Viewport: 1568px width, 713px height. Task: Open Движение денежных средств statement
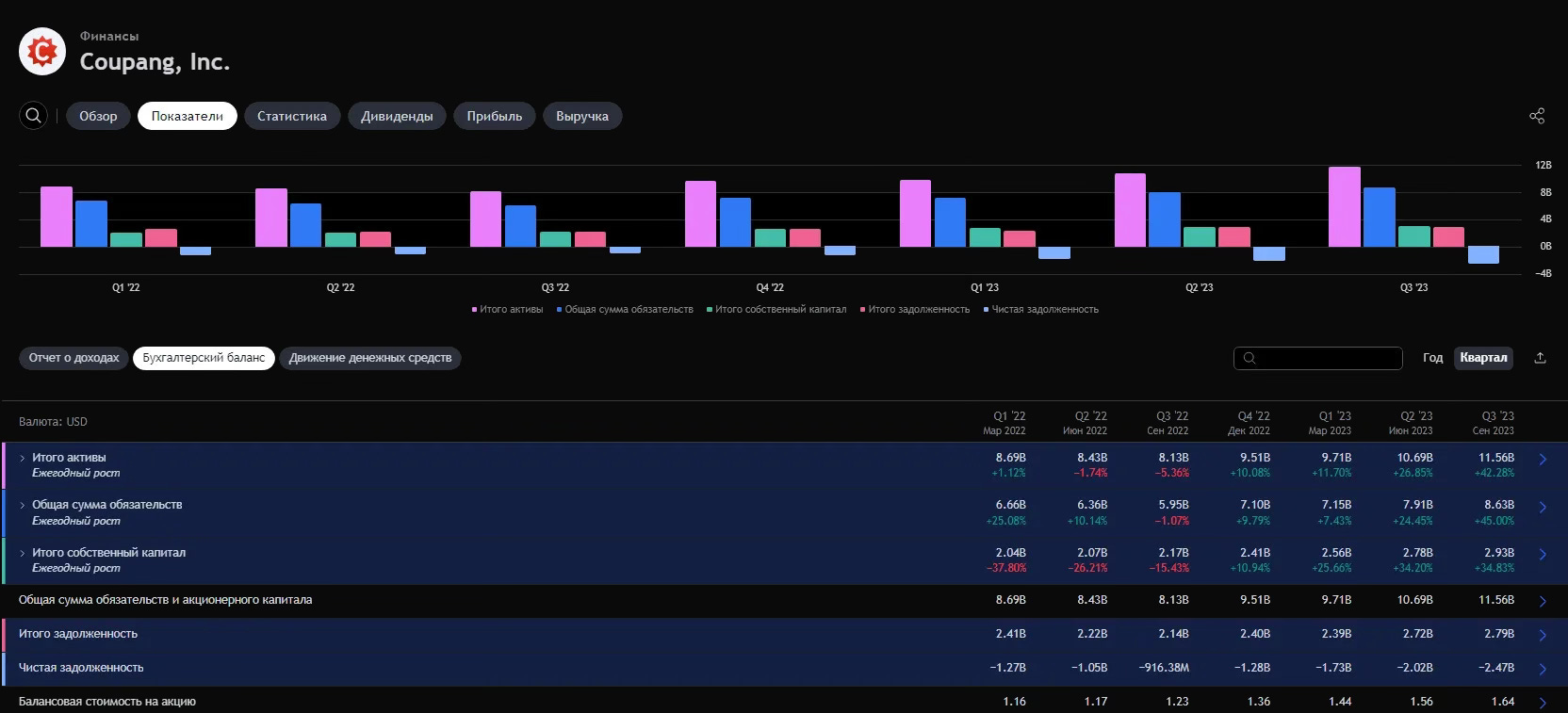(x=370, y=358)
